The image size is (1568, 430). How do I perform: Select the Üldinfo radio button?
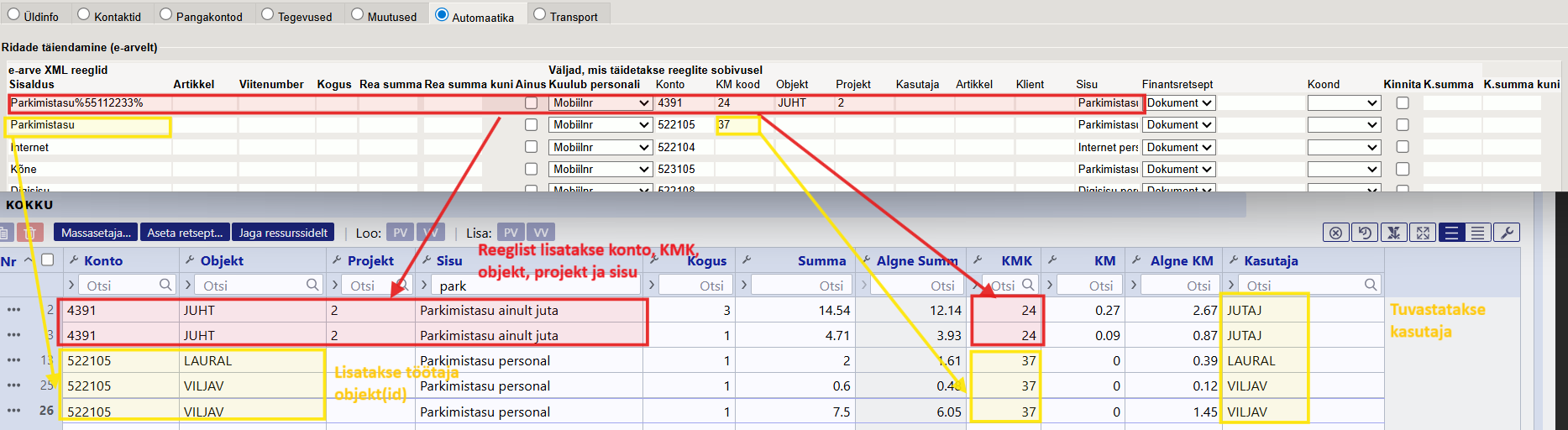click(13, 14)
